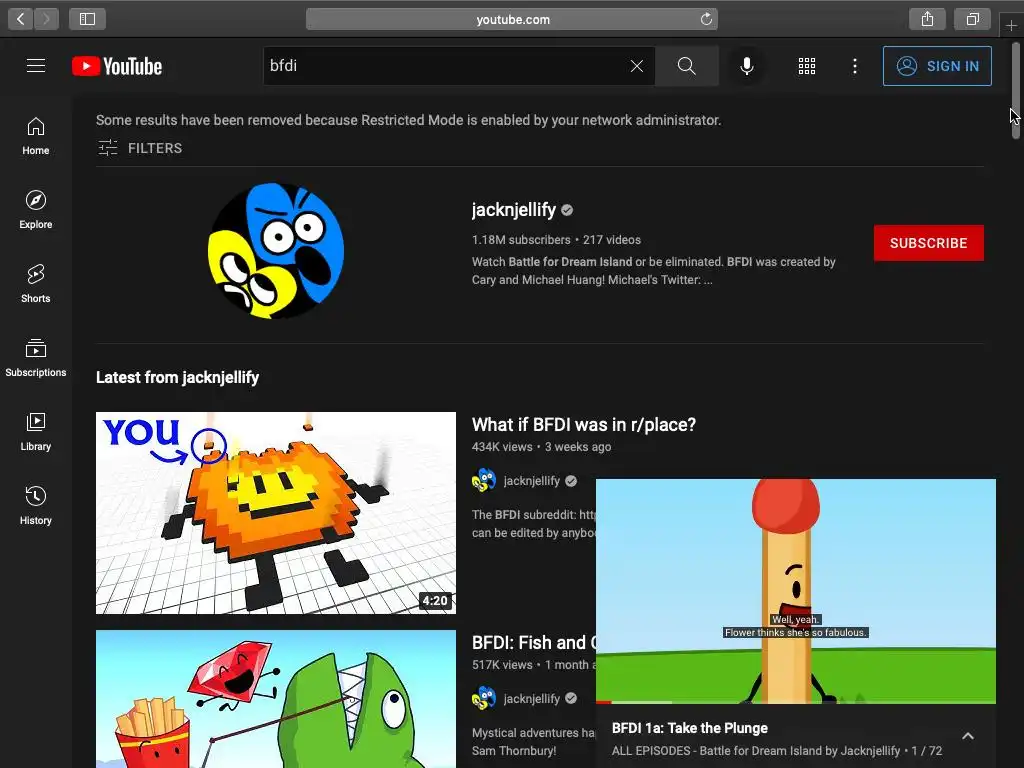Click 'Latest from jacknjellify' heading
This screenshot has width=1024, height=768.
[x=178, y=377]
